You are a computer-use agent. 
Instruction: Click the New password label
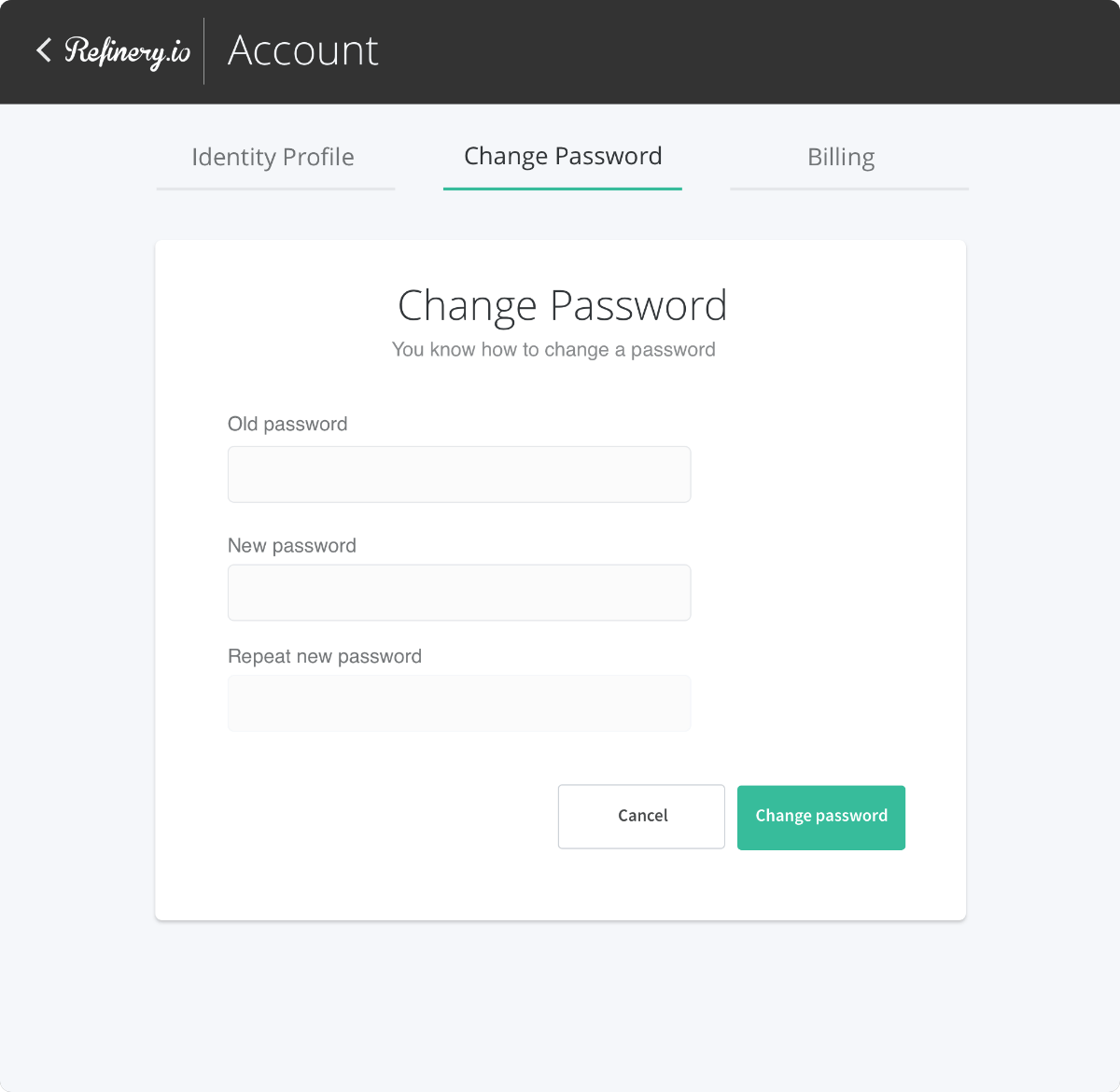(x=292, y=545)
